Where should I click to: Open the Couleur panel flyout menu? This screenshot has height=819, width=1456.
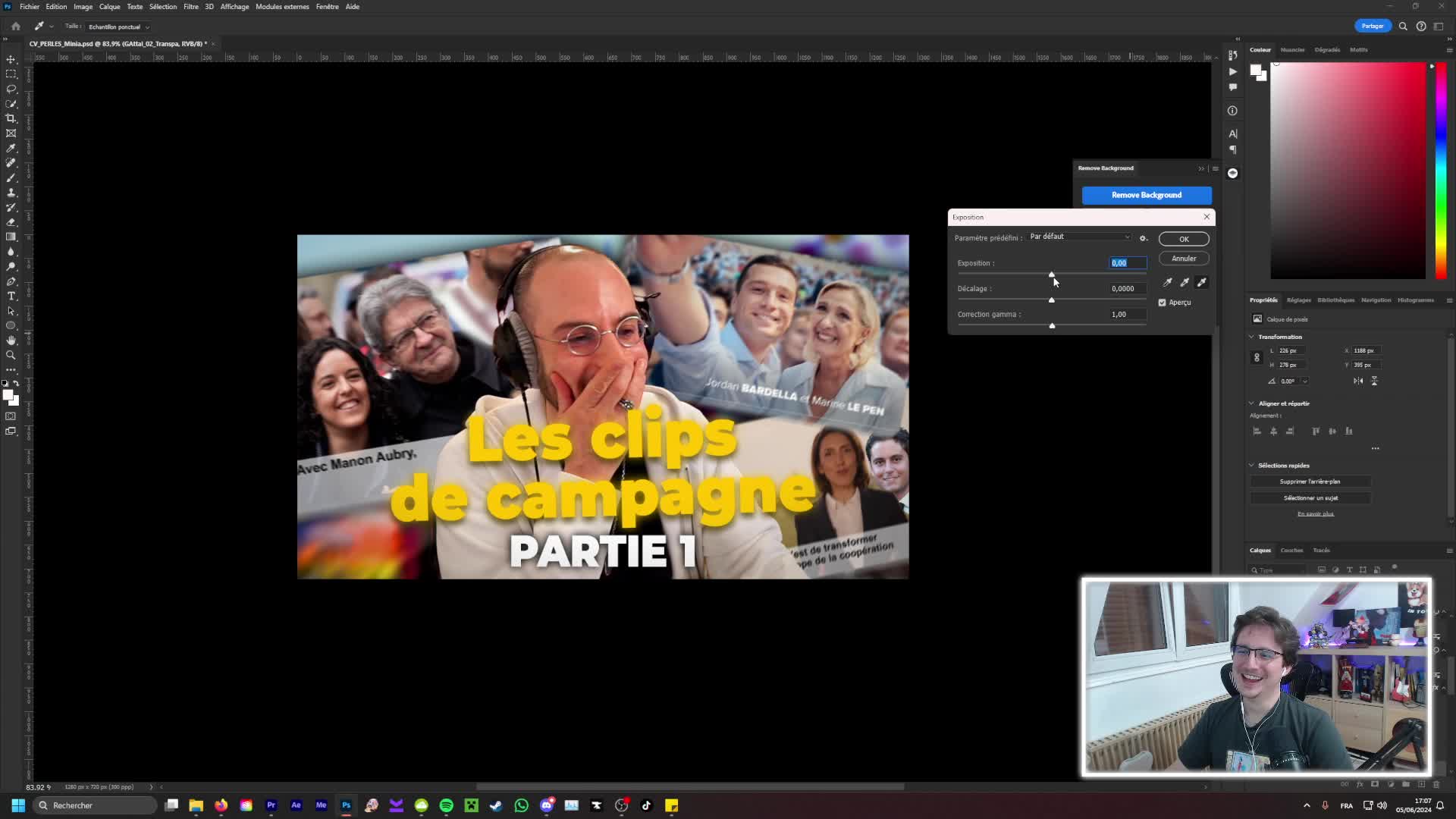1449,50
